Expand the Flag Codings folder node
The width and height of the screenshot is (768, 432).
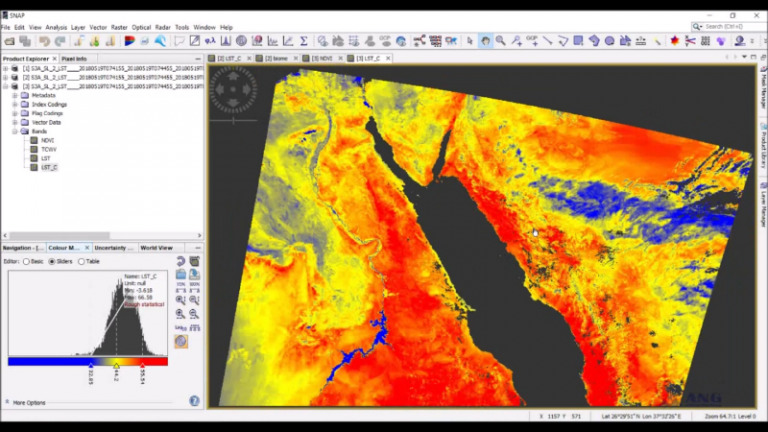[x=15, y=113]
